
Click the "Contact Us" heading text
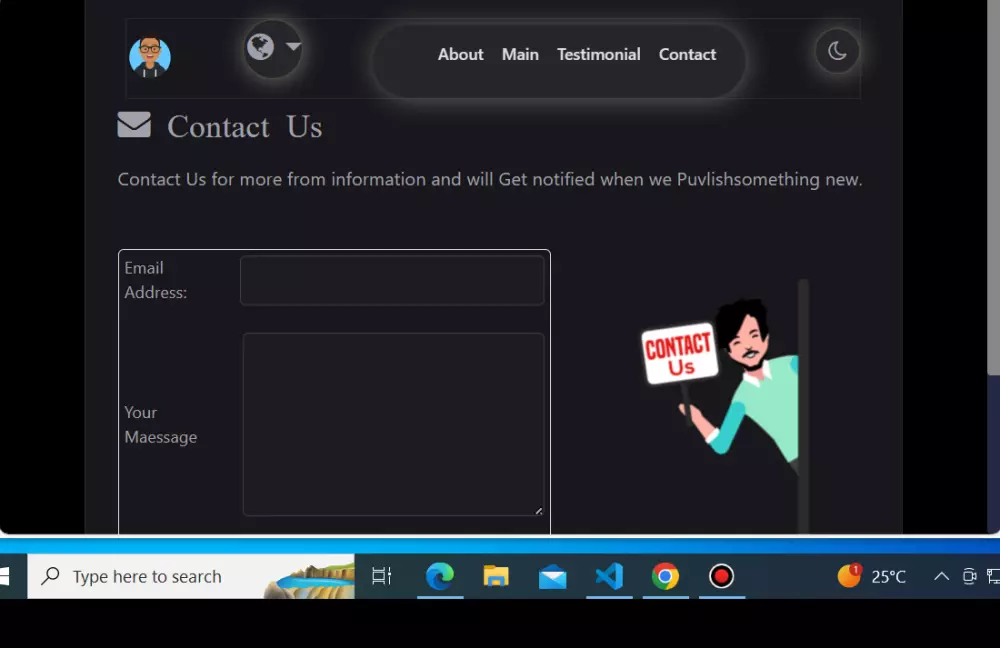245,126
